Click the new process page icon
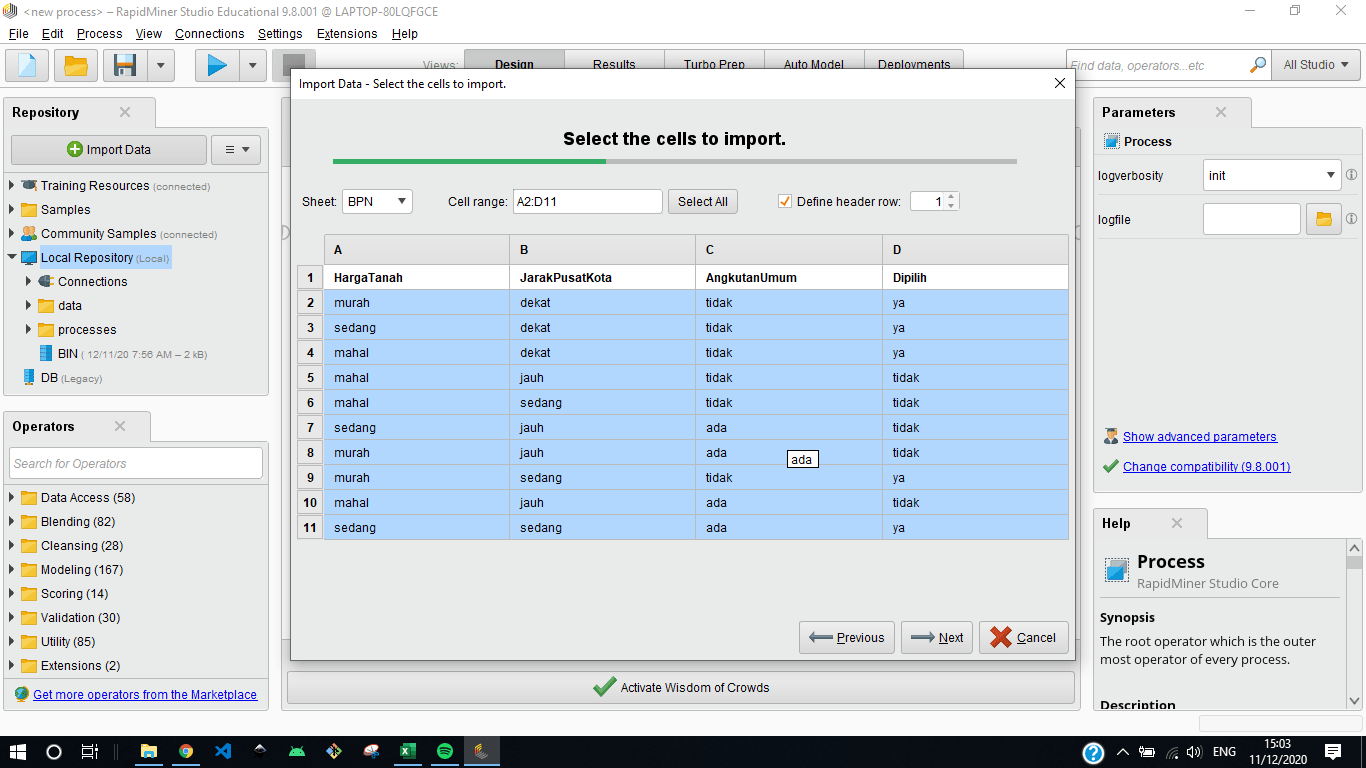Screen dimensions: 1366x768 coord(27,66)
